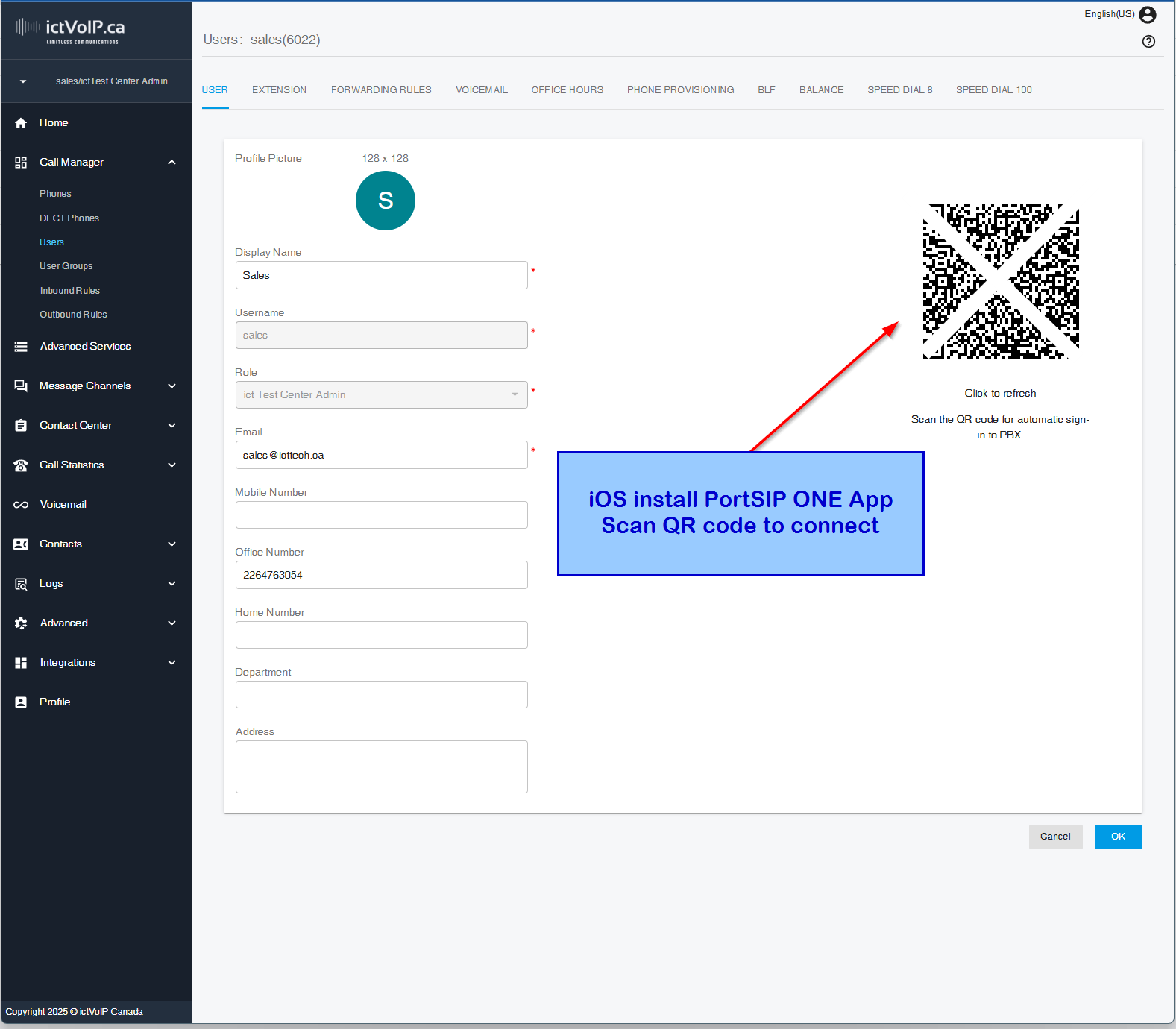Click the S profile picture avatar

(386, 201)
